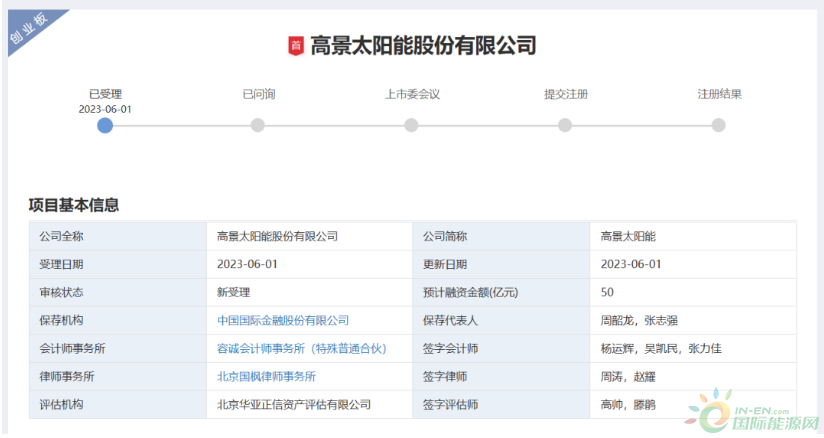Click the 高帅，滕鹏 value cell
Screen dimensions: 824x438
pos(693,404)
